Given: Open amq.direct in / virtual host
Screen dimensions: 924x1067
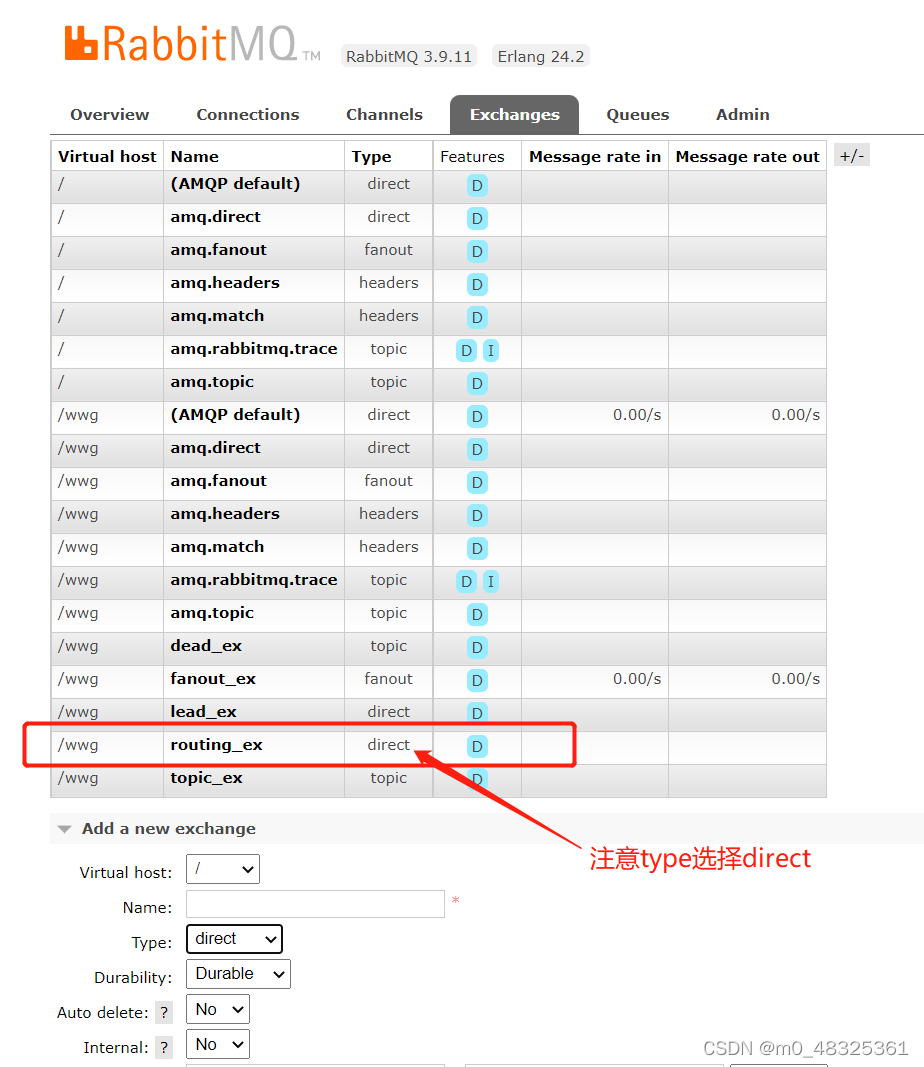Looking at the screenshot, I should pyautogui.click(x=216, y=216).
